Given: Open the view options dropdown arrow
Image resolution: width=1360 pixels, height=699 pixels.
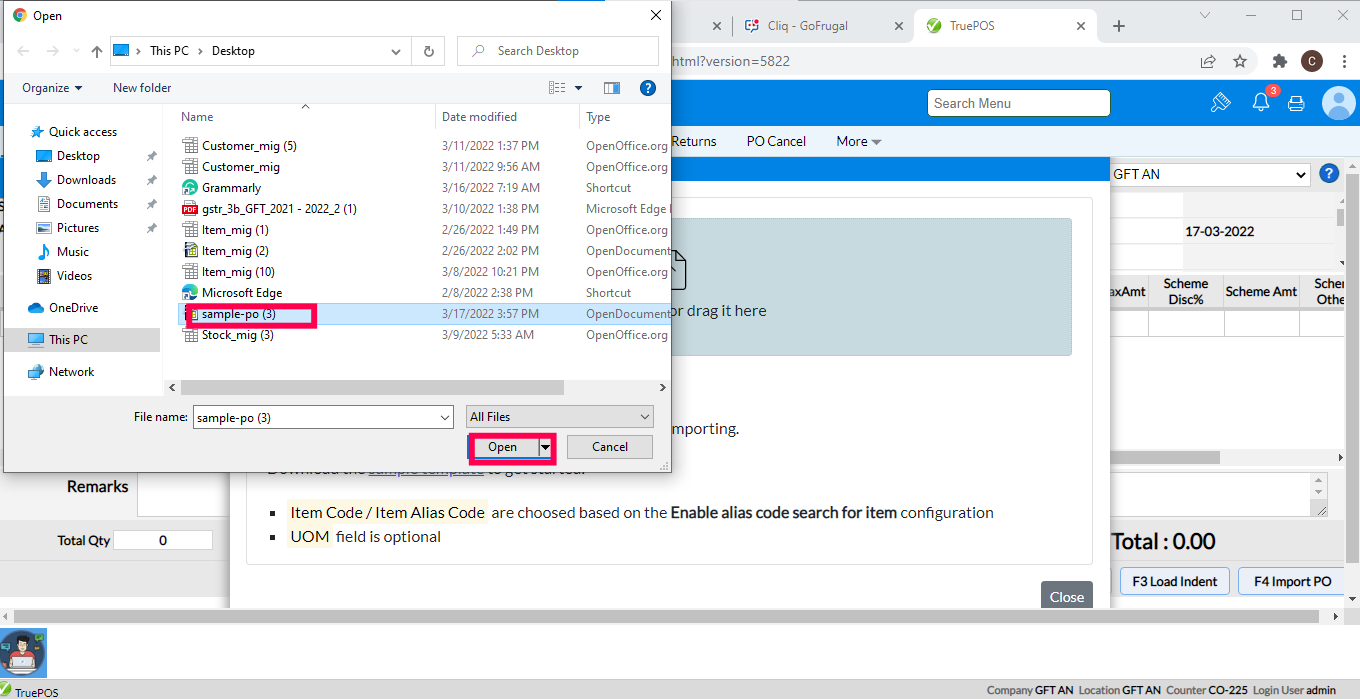Looking at the screenshot, I should (578, 88).
